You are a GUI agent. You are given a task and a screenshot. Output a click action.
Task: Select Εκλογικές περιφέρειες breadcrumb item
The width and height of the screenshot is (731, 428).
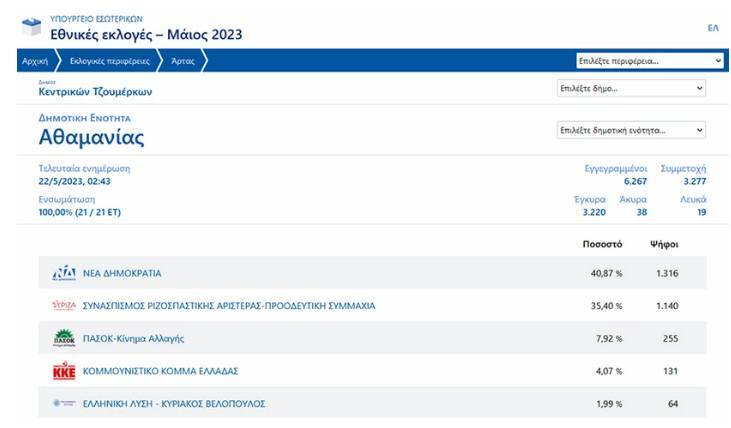[x=110, y=61]
